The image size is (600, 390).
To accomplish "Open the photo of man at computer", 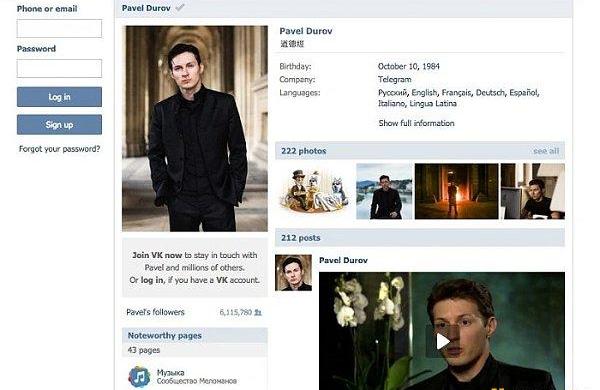I will click(533, 191).
